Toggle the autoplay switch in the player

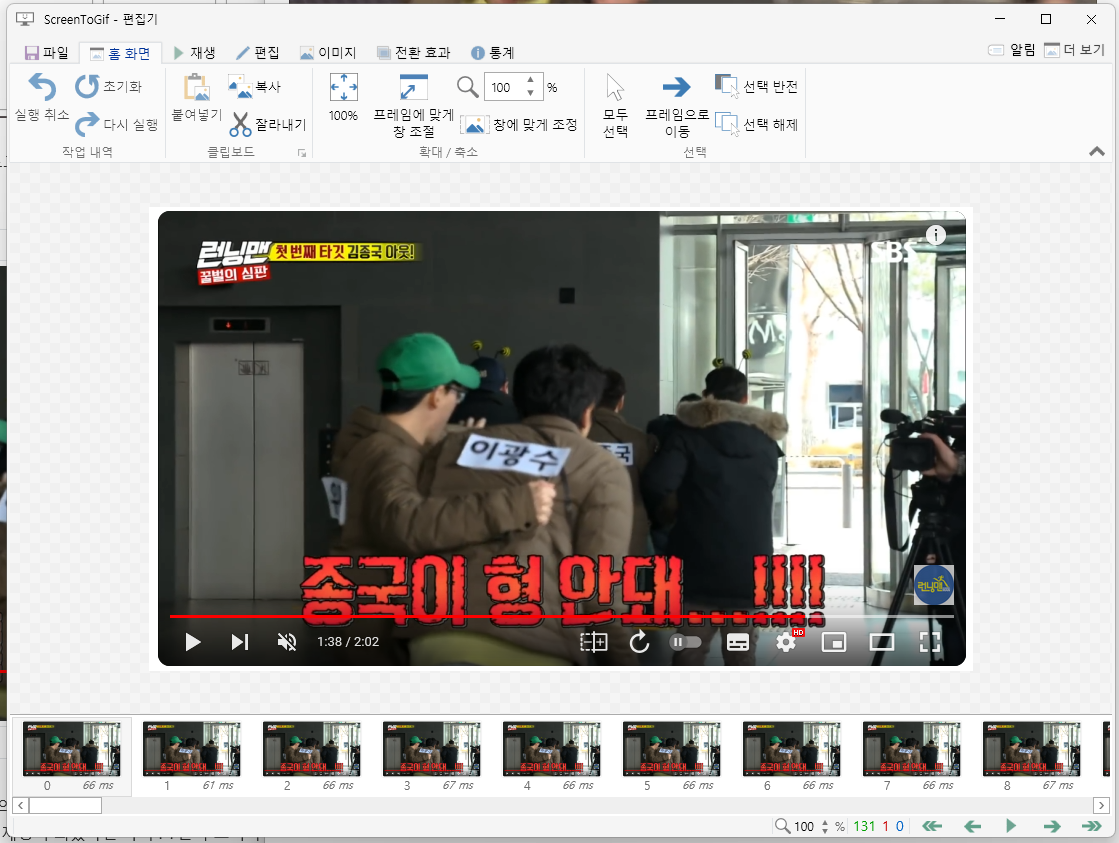point(686,642)
